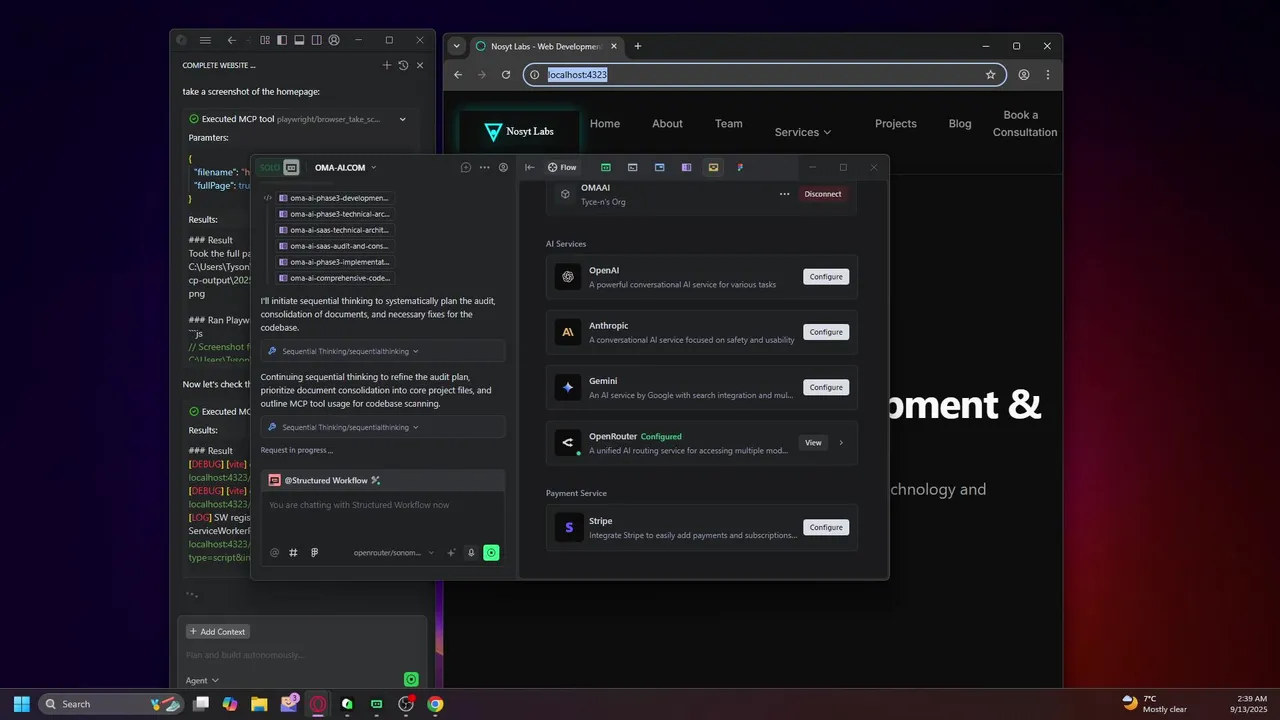Open the oma-ai-saas-technical-archit file chip

click(335, 230)
